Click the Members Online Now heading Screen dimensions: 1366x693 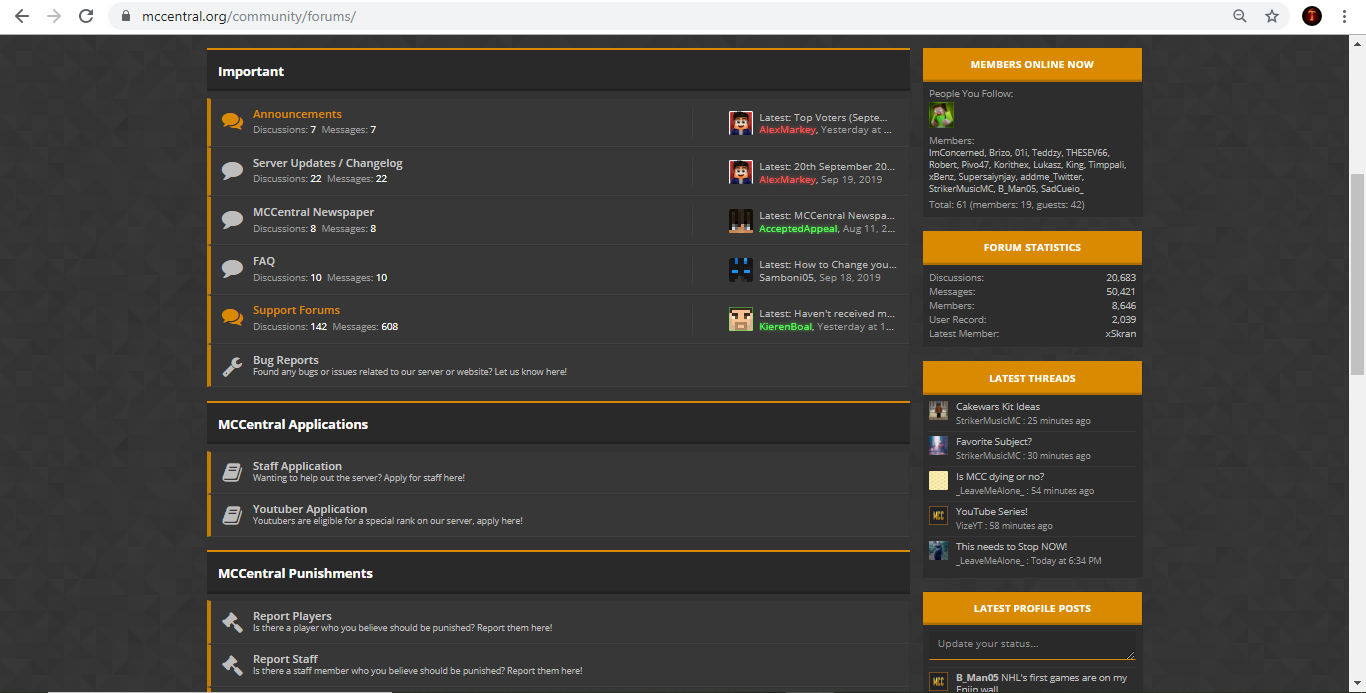coord(1032,65)
